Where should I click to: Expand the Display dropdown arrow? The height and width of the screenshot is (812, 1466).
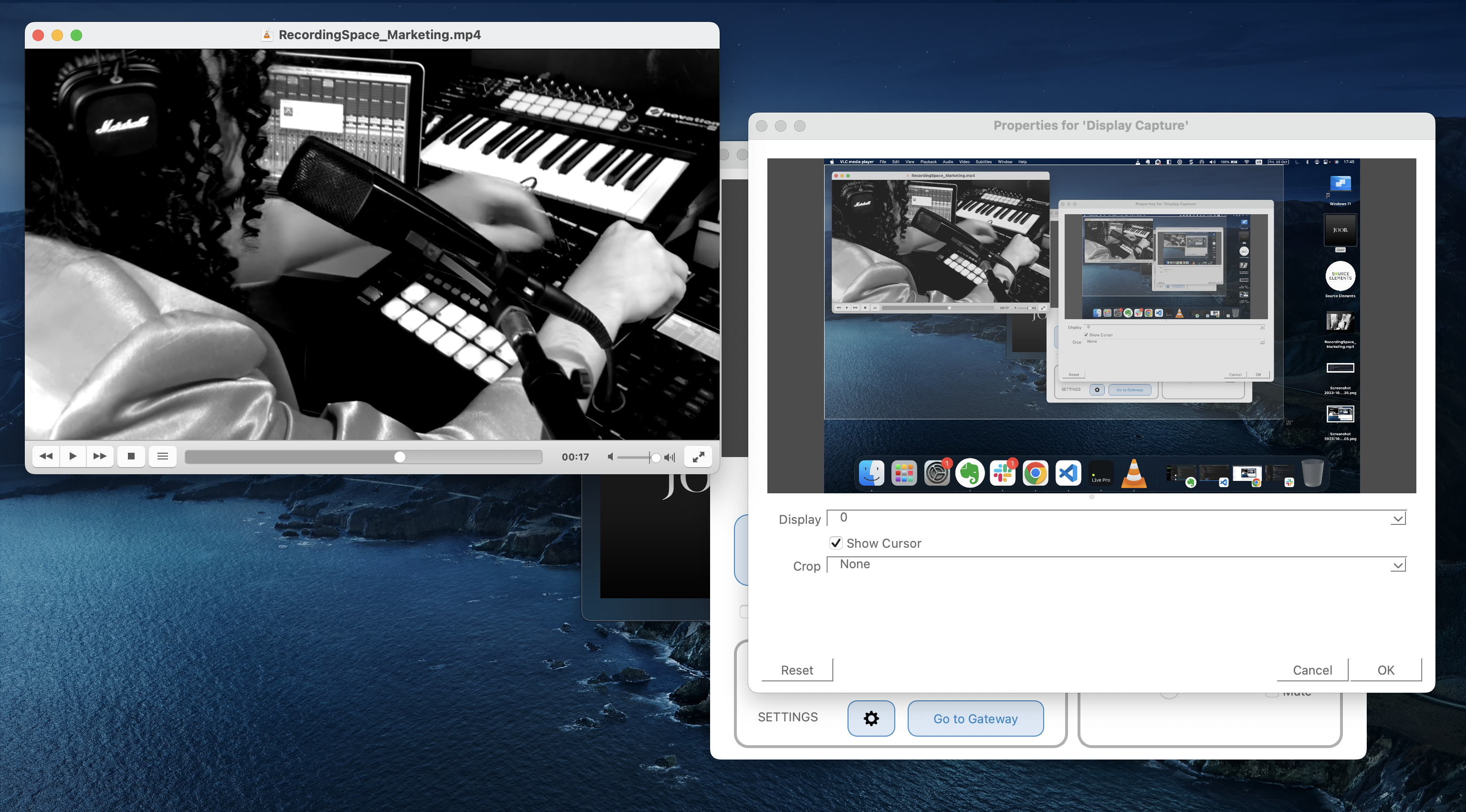click(1397, 519)
